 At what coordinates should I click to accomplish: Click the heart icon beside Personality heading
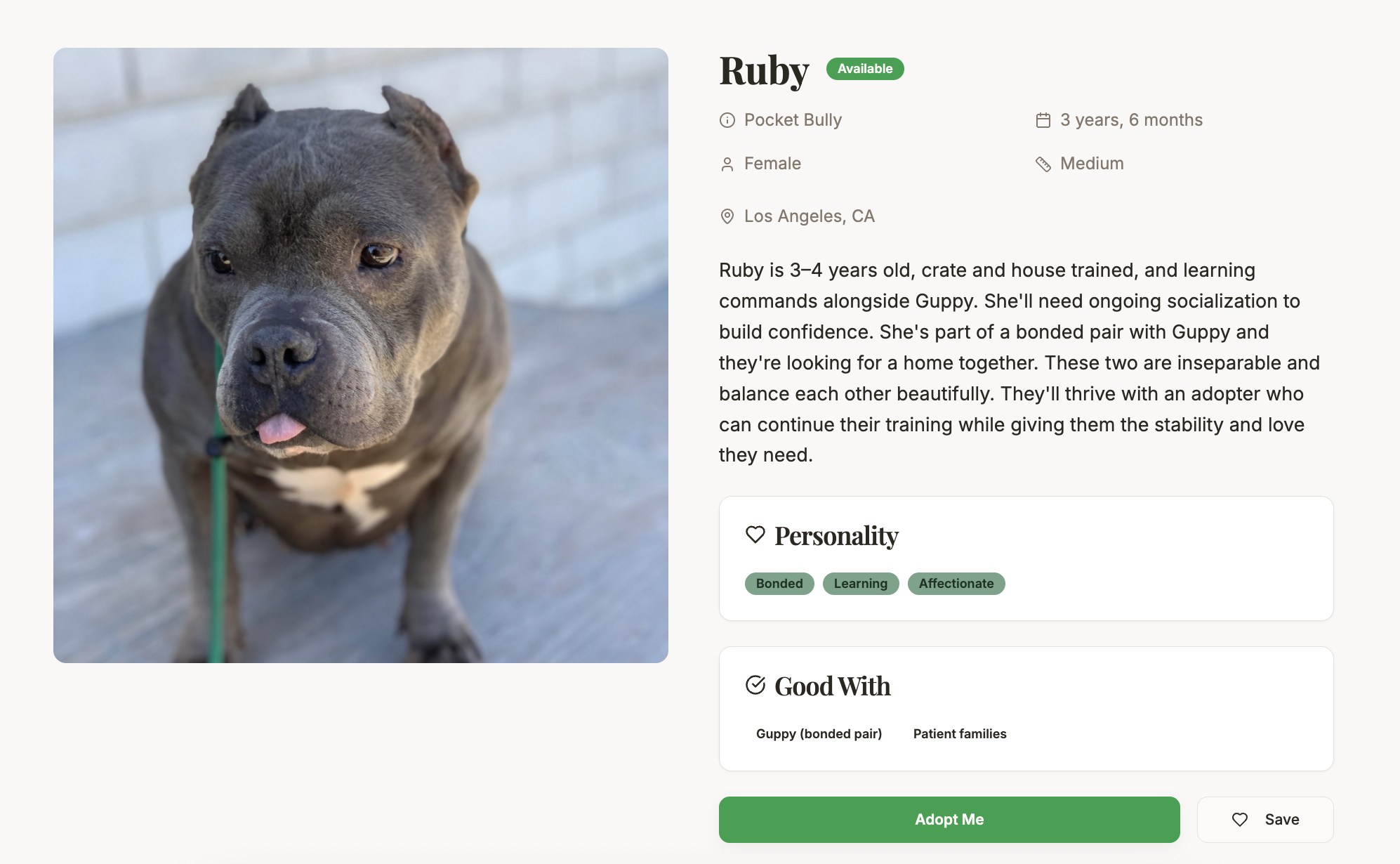click(755, 535)
